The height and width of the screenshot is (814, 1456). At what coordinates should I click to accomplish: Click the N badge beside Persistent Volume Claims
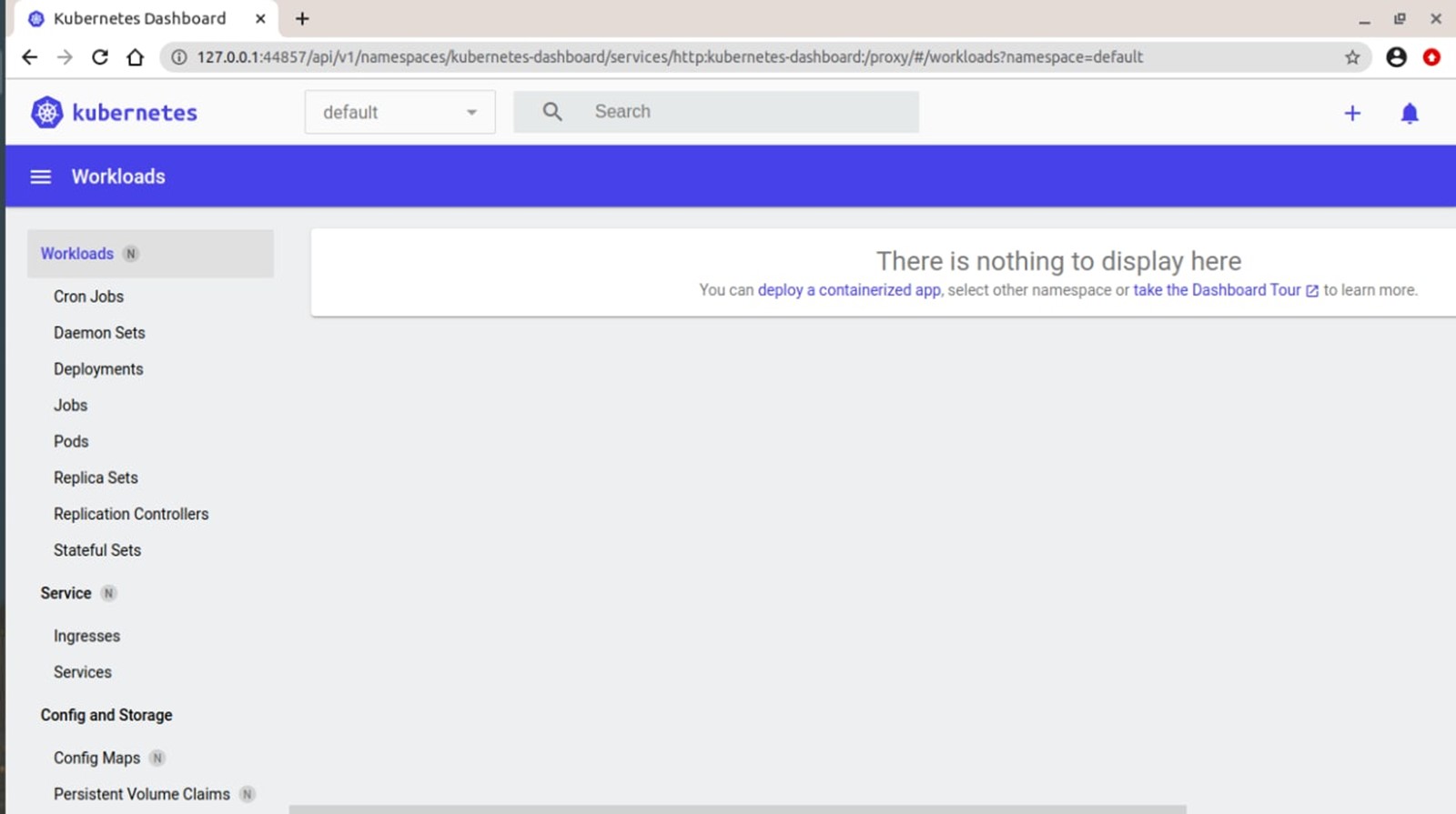(x=247, y=794)
